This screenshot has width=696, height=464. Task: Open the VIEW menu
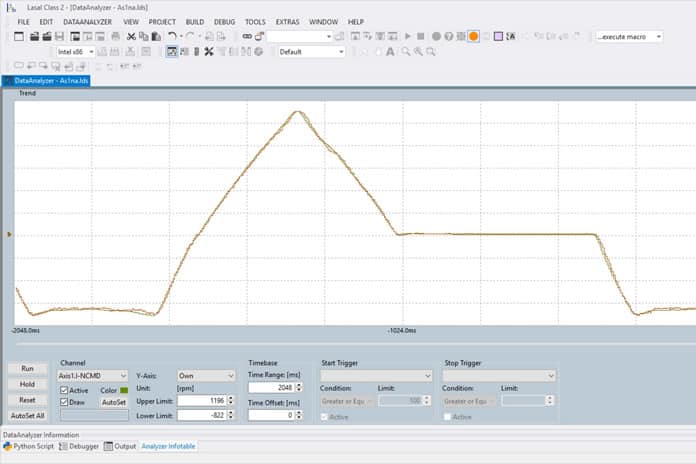131,22
